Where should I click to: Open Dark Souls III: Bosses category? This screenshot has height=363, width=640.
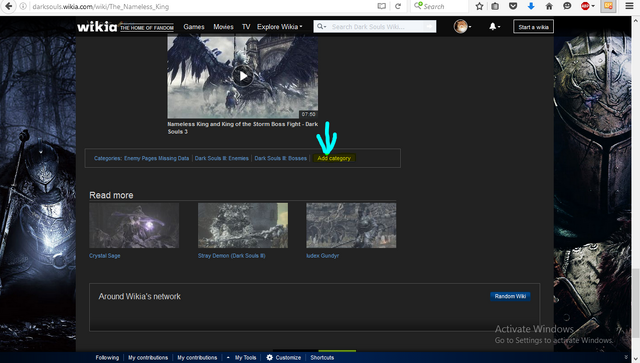280,158
